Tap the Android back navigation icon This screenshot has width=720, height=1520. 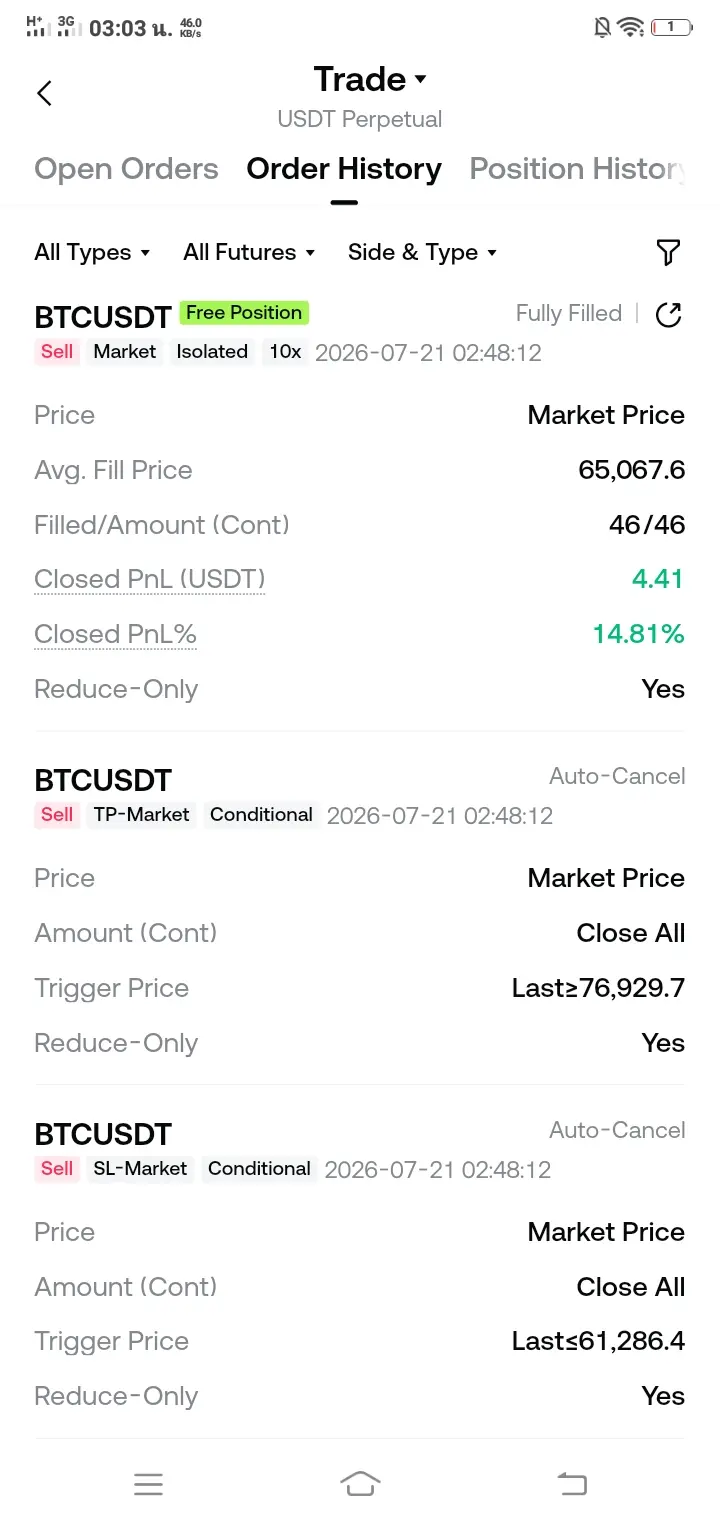[x=572, y=1484]
